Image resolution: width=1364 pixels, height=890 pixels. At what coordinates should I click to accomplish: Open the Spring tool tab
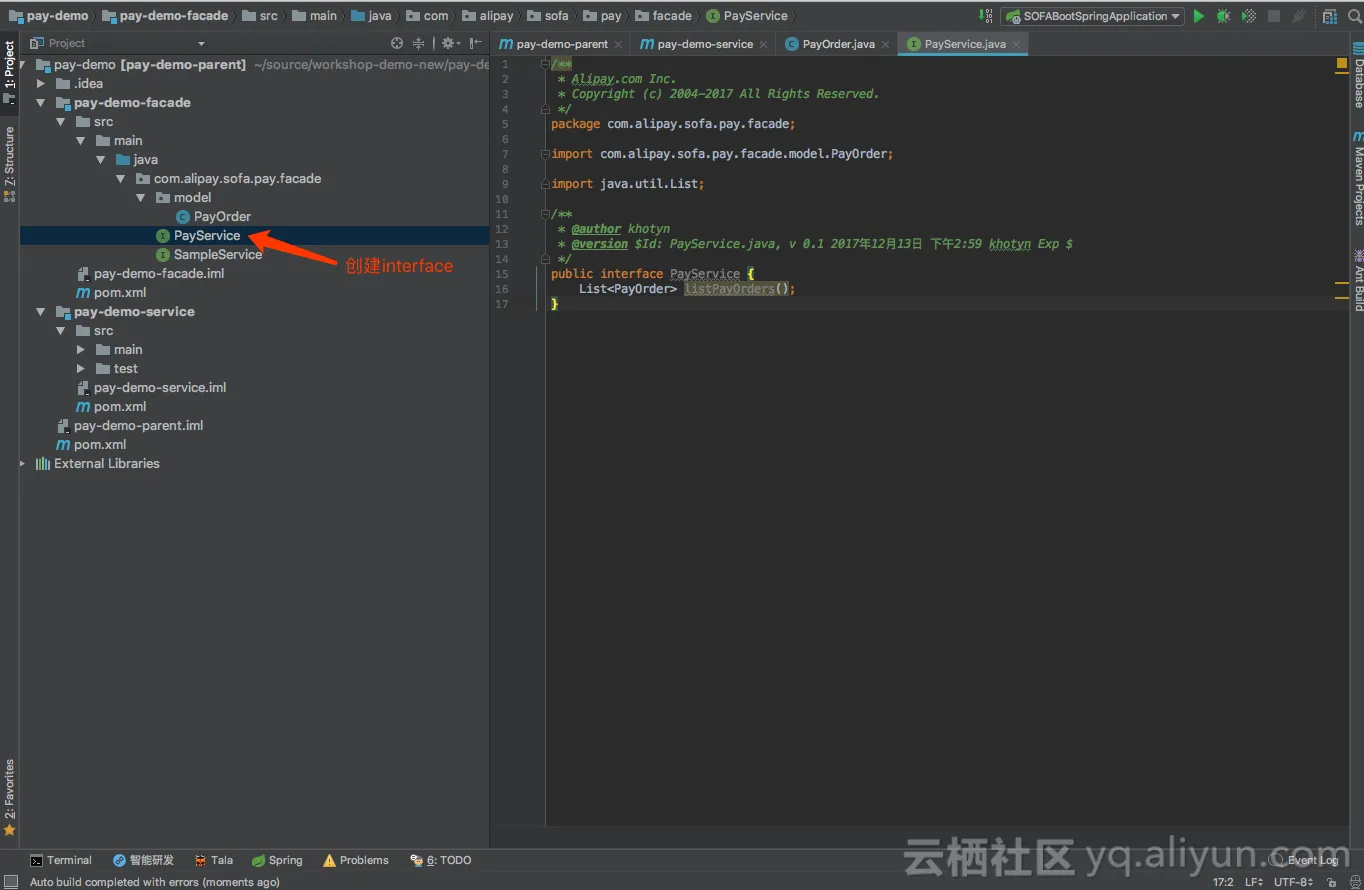click(277, 860)
